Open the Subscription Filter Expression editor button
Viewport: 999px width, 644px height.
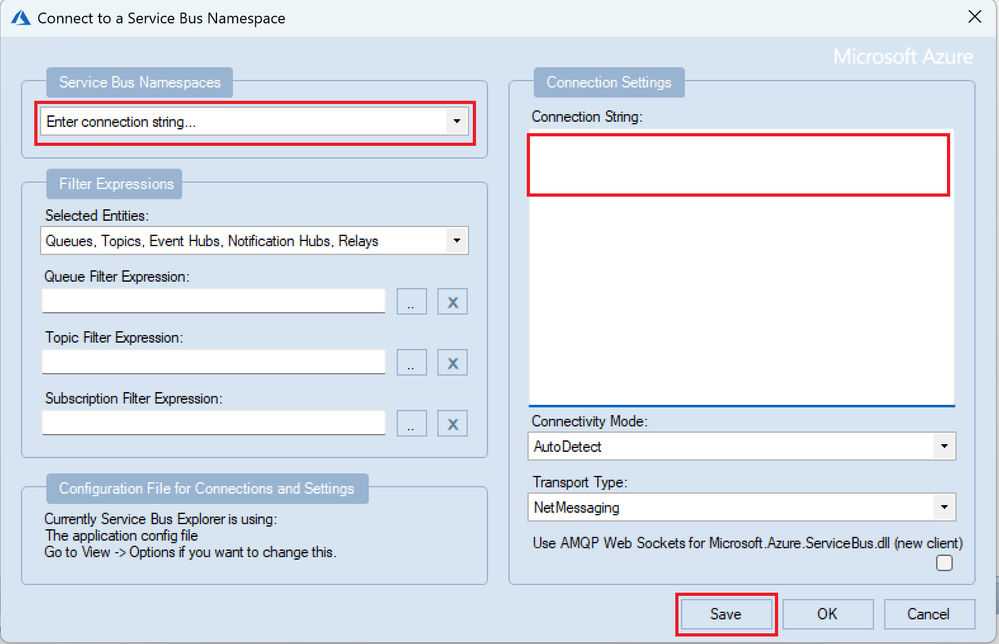pos(412,424)
